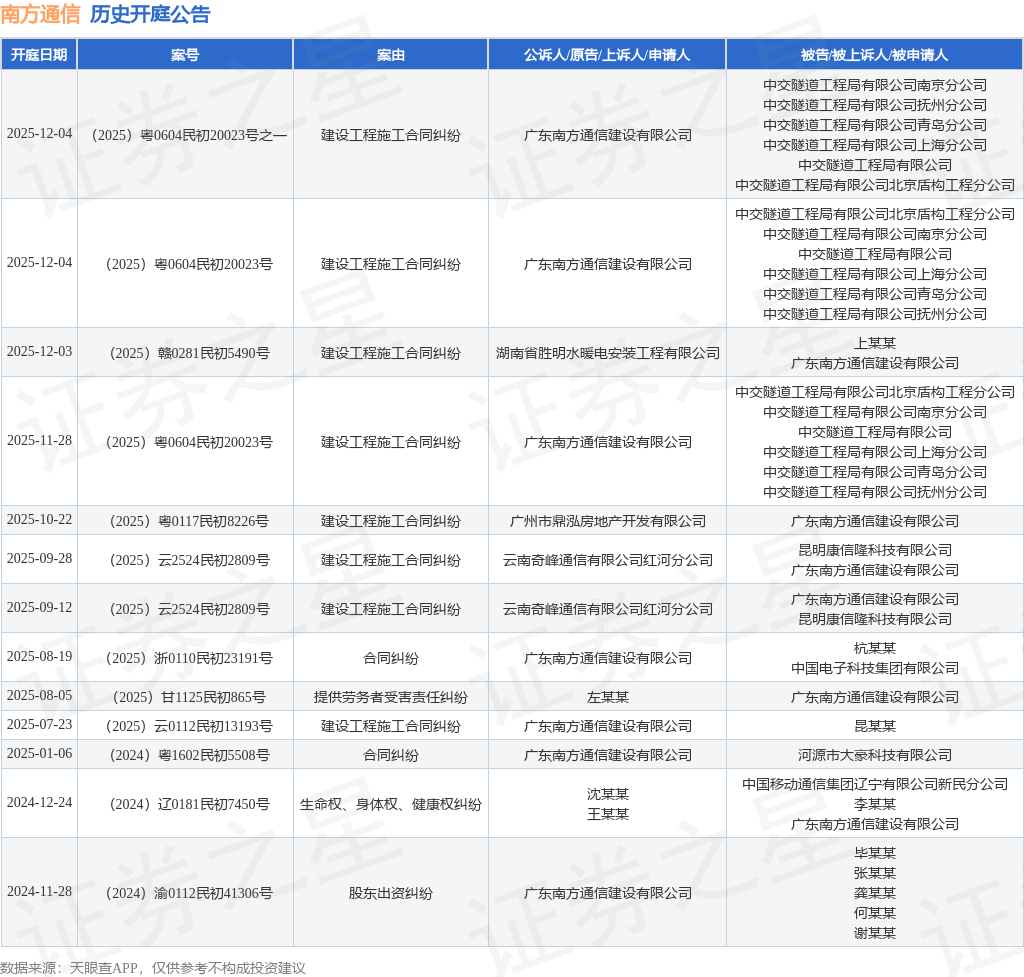
Task: Click plaintiff 沈某某
Action: click(x=607, y=794)
